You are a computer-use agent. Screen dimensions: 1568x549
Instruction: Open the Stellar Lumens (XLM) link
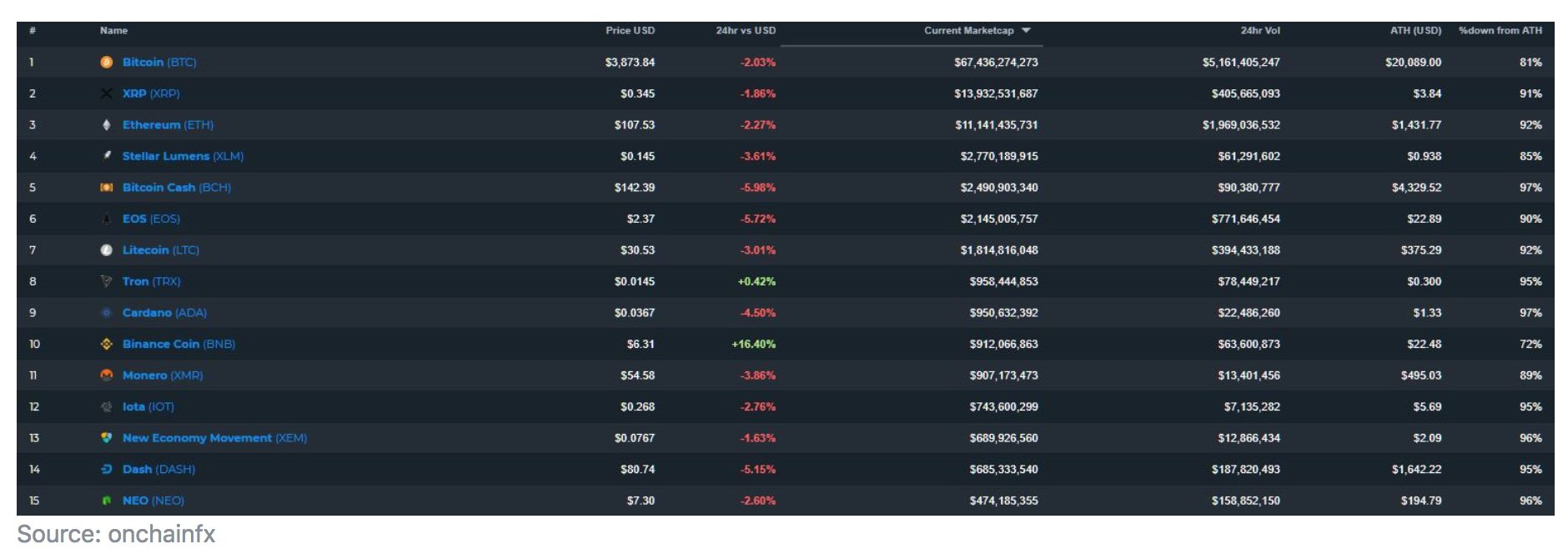[x=183, y=156]
